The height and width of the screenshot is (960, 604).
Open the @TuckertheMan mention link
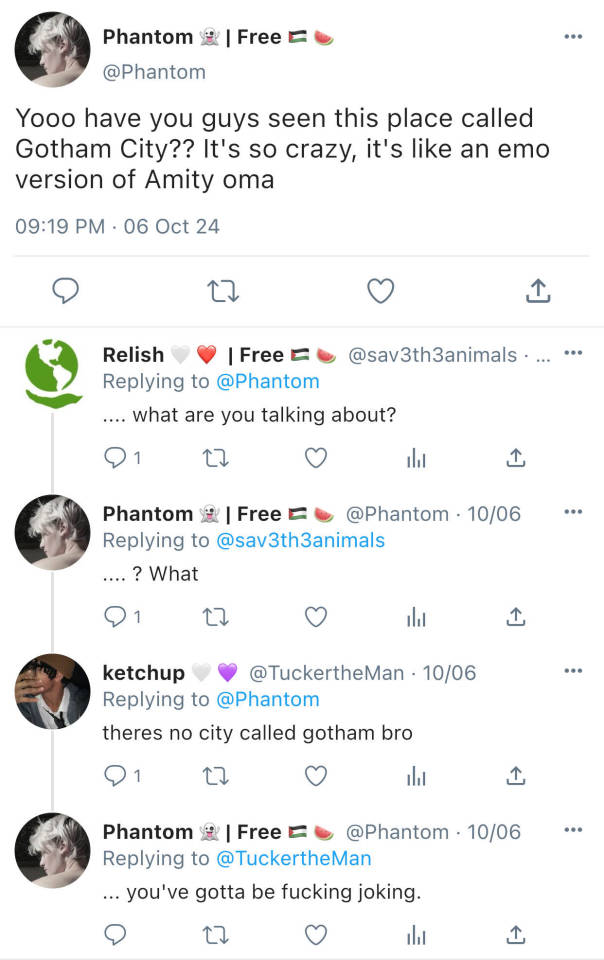(293, 858)
